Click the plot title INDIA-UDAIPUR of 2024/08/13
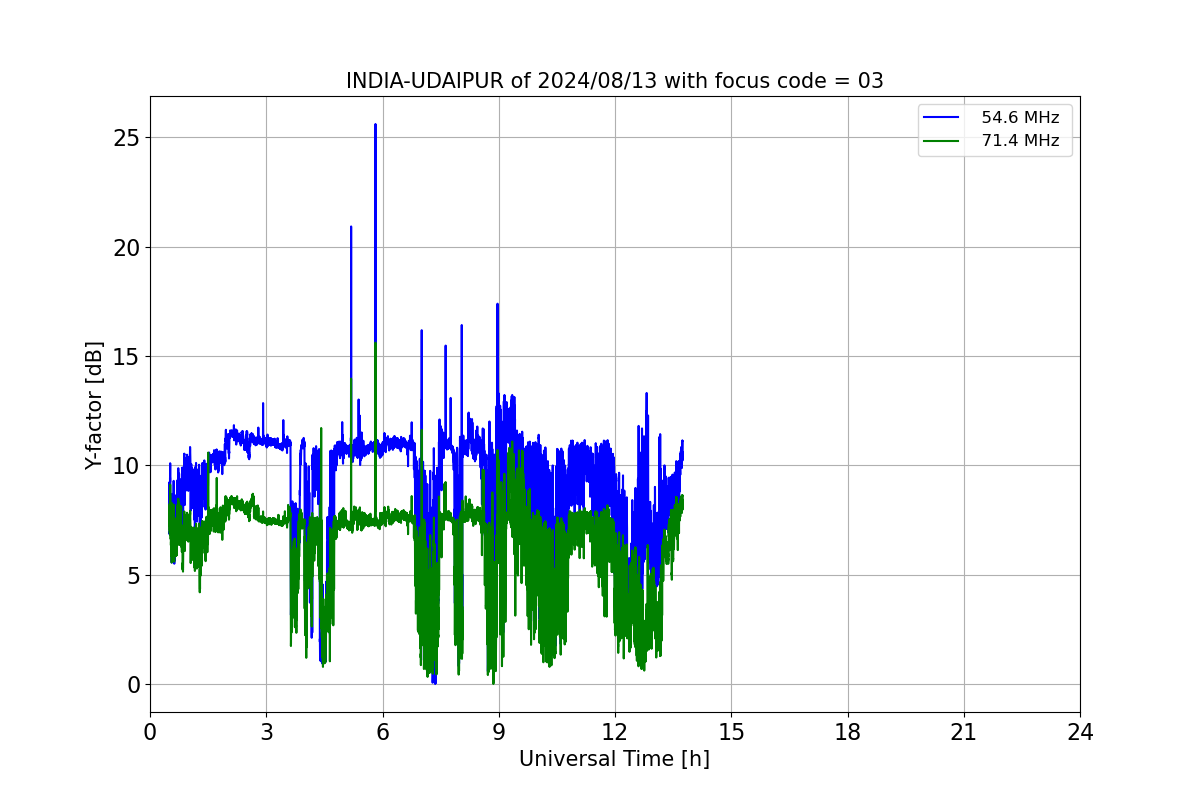Screen dimensions: 1200x800 tap(614, 81)
